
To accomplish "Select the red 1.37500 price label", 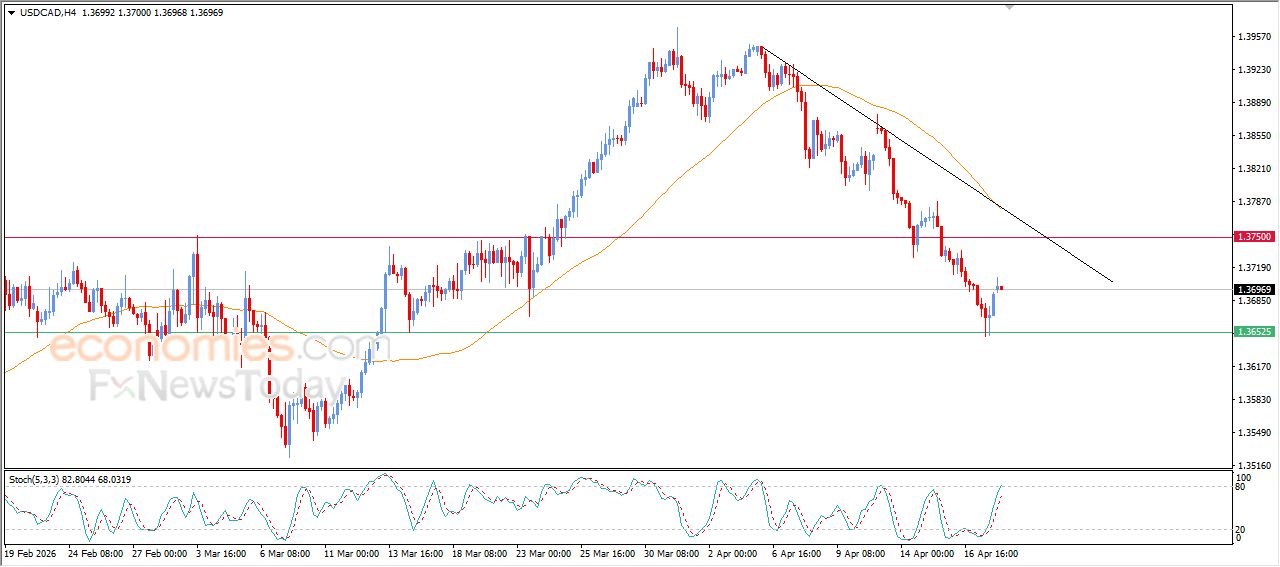I will point(1254,237).
